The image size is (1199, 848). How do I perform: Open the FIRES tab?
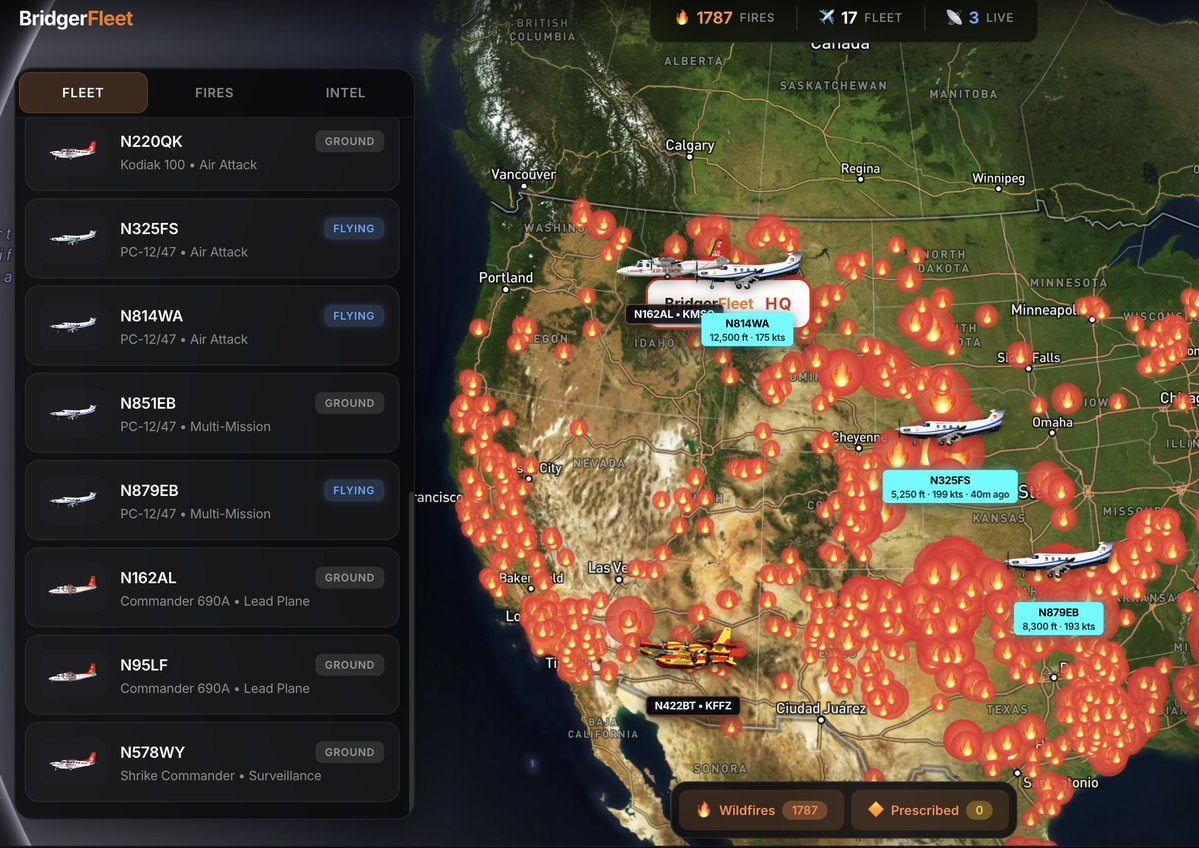click(214, 93)
